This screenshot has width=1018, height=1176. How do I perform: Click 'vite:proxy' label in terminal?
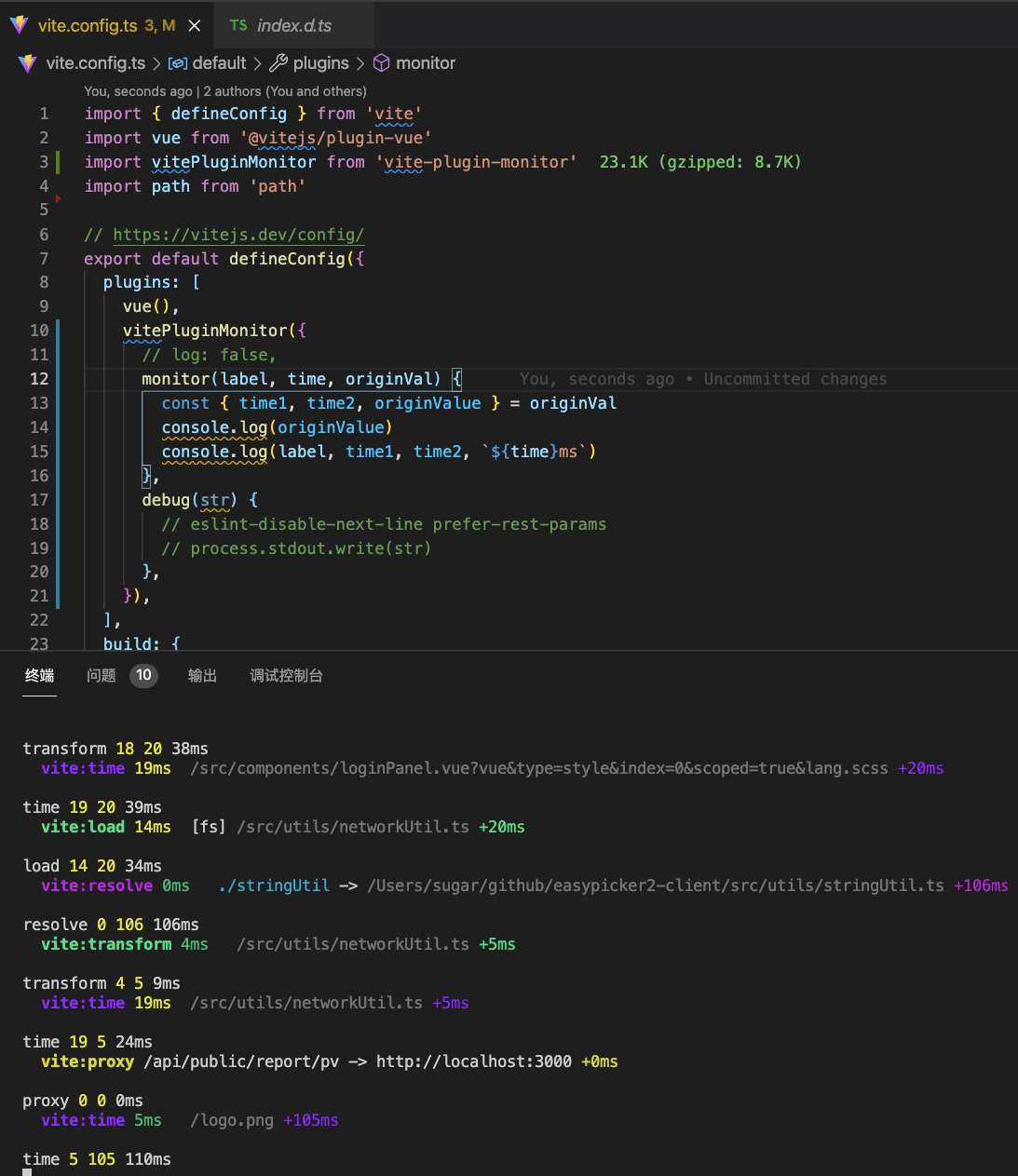88,1061
